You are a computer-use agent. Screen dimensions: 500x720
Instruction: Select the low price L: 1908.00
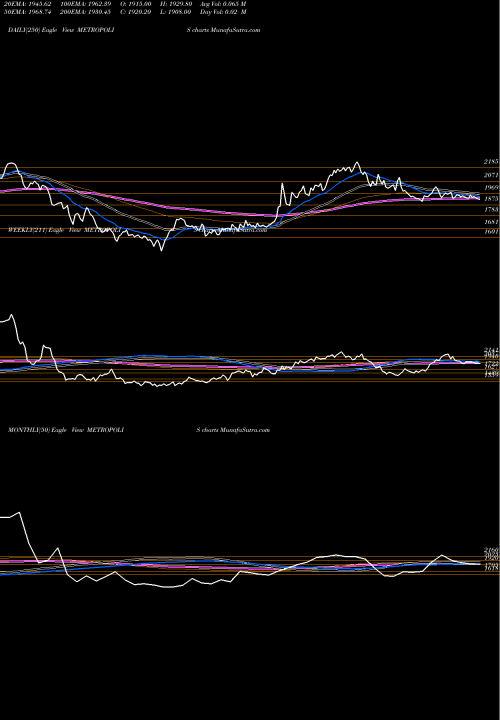(176, 12)
